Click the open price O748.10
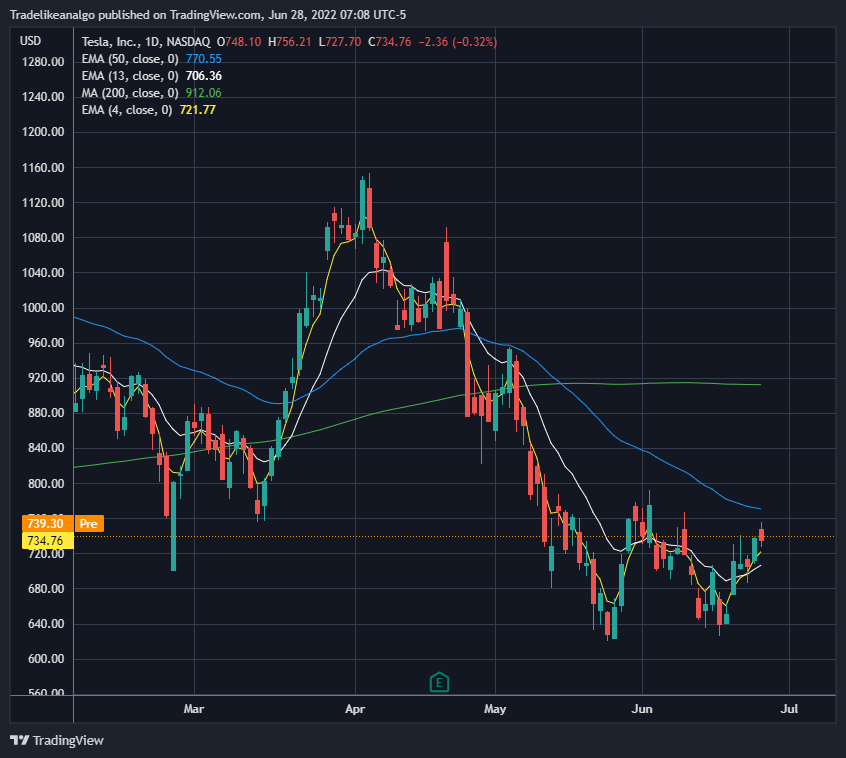Image resolution: width=846 pixels, height=758 pixels. (239, 42)
